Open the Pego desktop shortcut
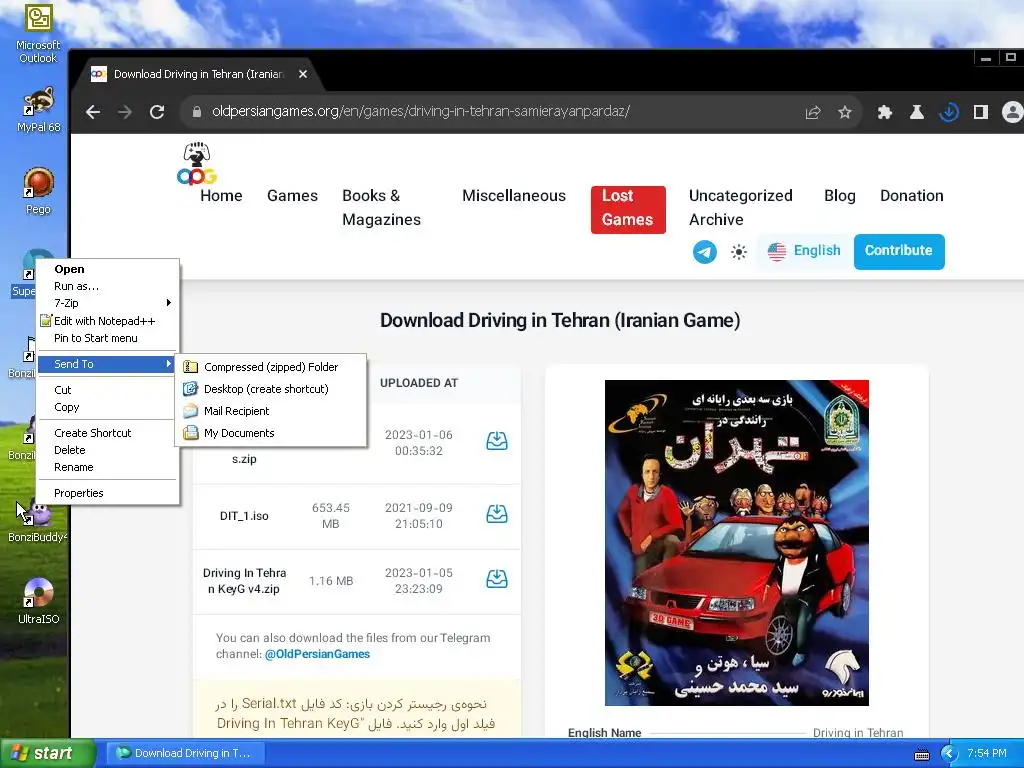This screenshot has height=768, width=1024. (39, 191)
